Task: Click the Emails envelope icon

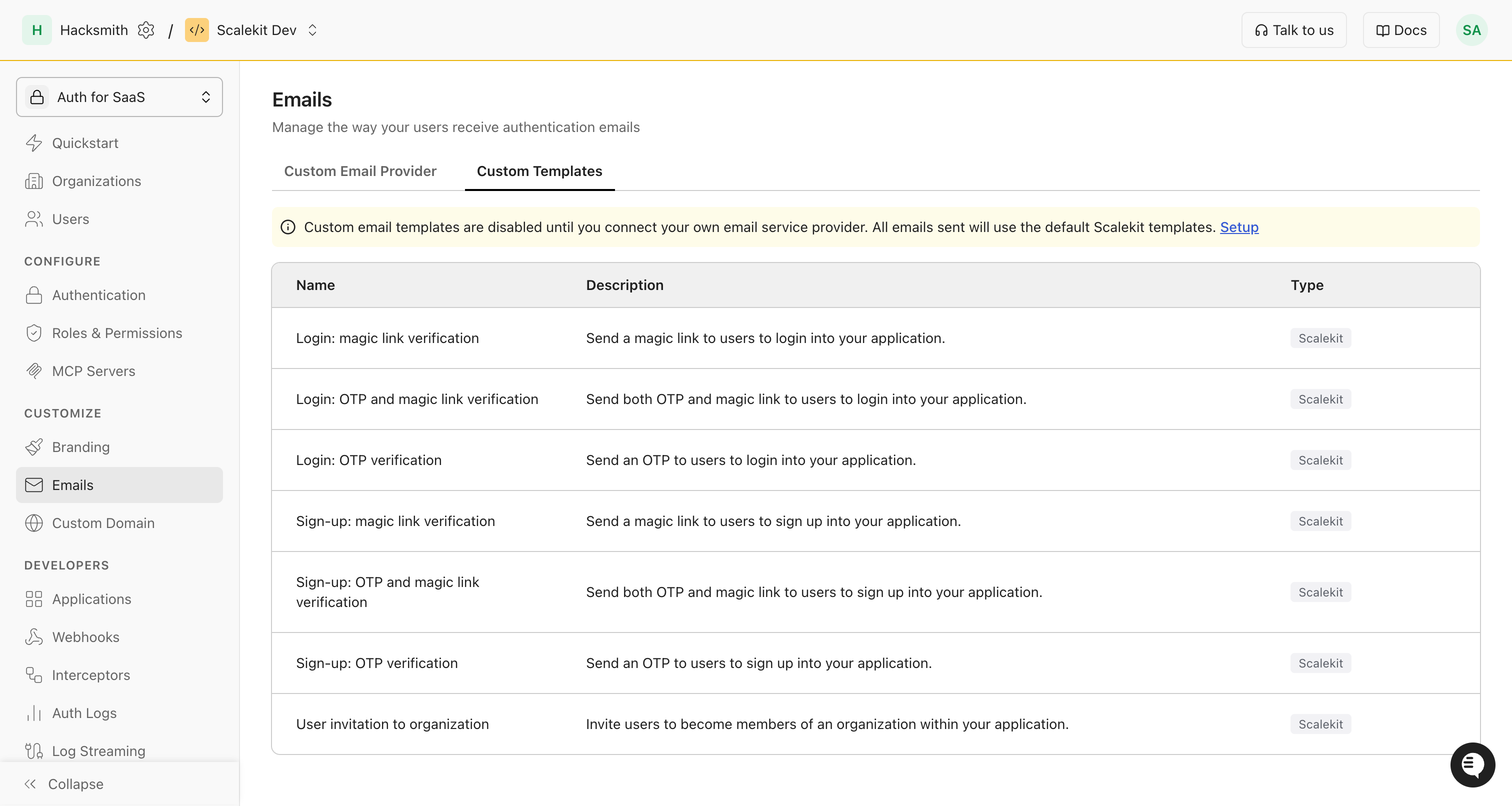Action: pyautogui.click(x=34, y=485)
